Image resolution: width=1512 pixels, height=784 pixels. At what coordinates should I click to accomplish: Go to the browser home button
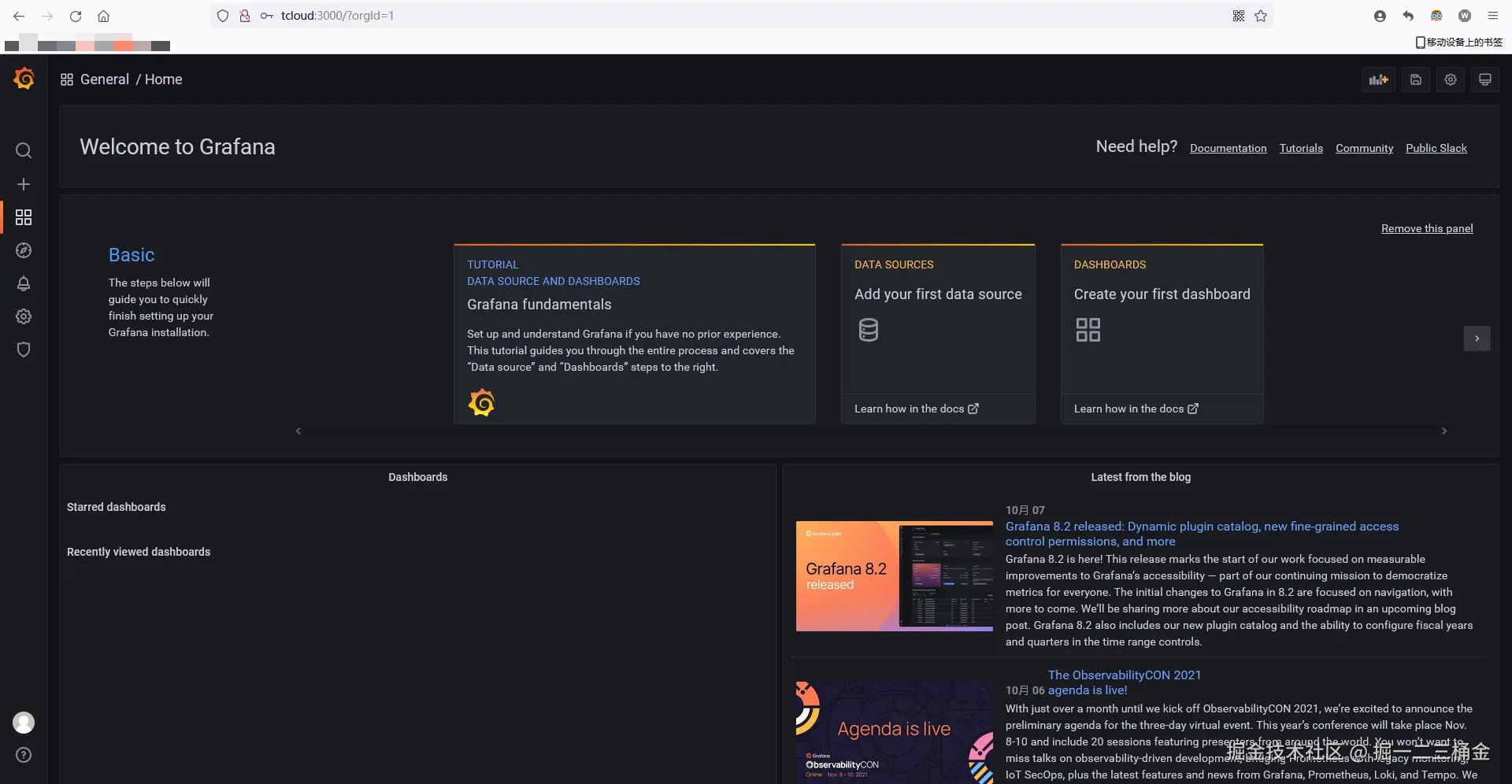pyautogui.click(x=103, y=16)
